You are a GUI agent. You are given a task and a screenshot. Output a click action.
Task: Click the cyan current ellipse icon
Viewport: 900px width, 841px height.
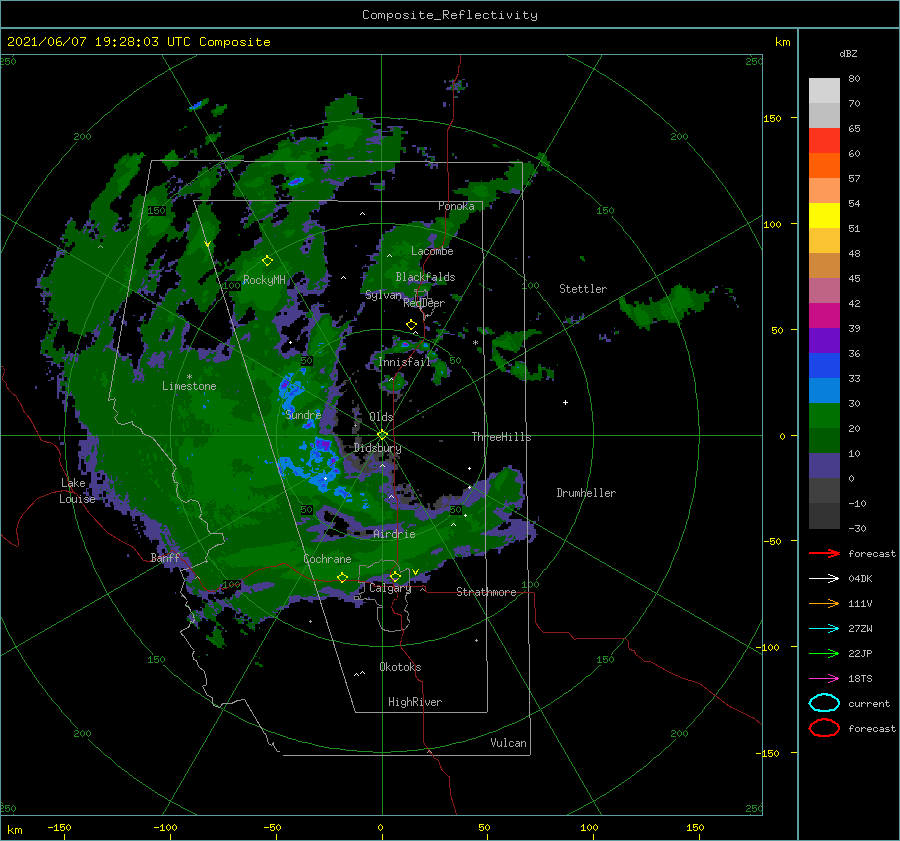click(x=824, y=703)
